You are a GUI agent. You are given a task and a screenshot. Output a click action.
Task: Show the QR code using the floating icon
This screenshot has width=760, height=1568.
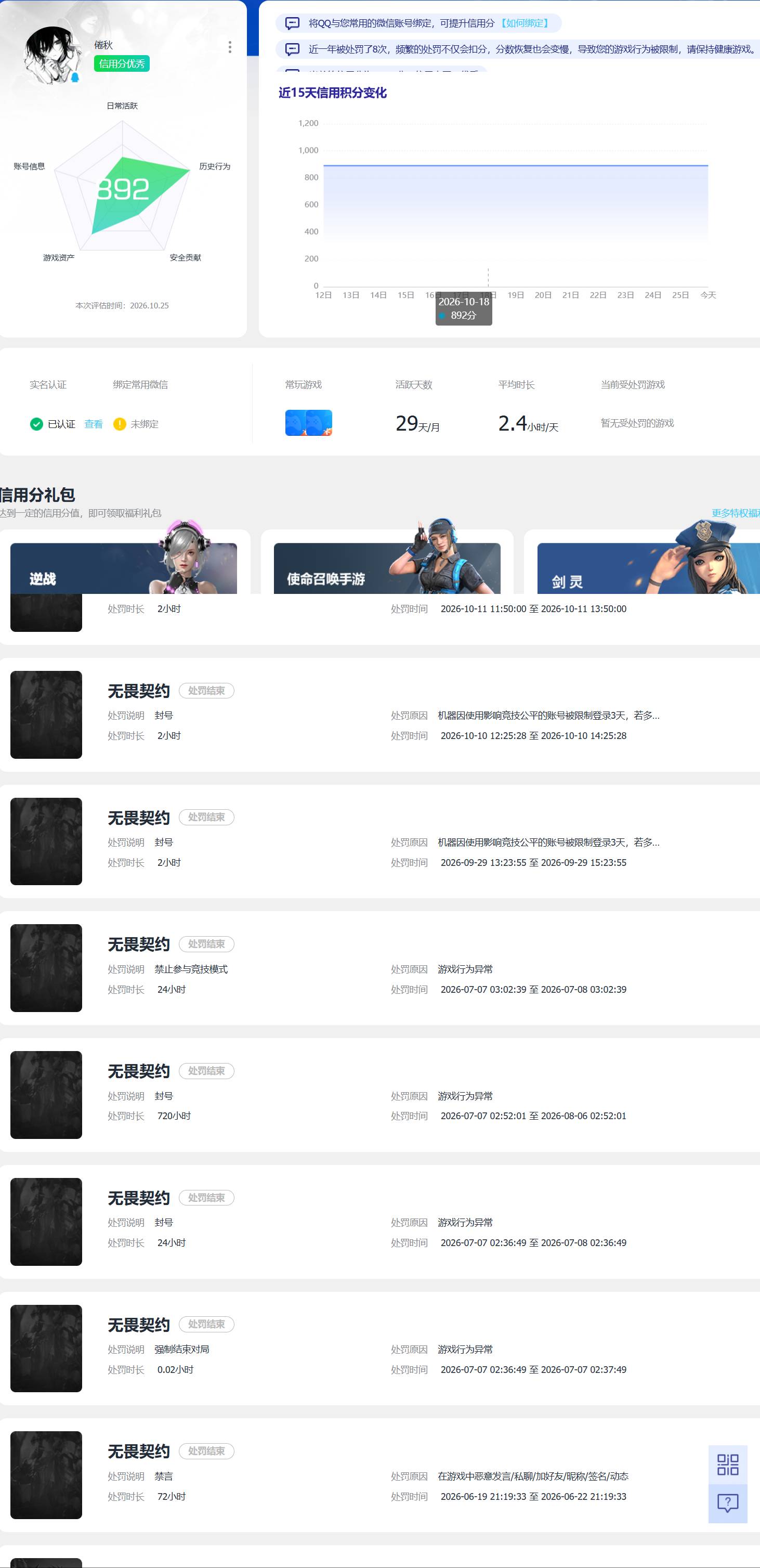point(728,1465)
